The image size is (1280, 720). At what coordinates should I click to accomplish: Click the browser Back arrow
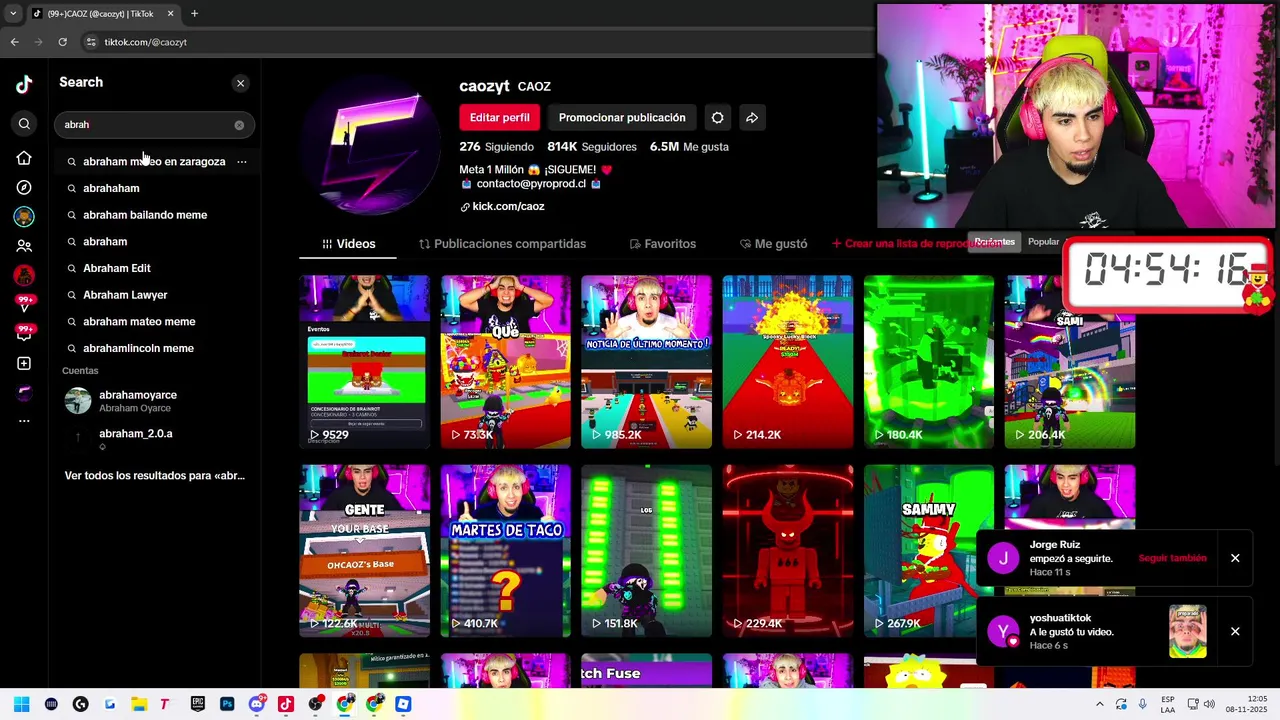pyautogui.click(x=15, y=42)
